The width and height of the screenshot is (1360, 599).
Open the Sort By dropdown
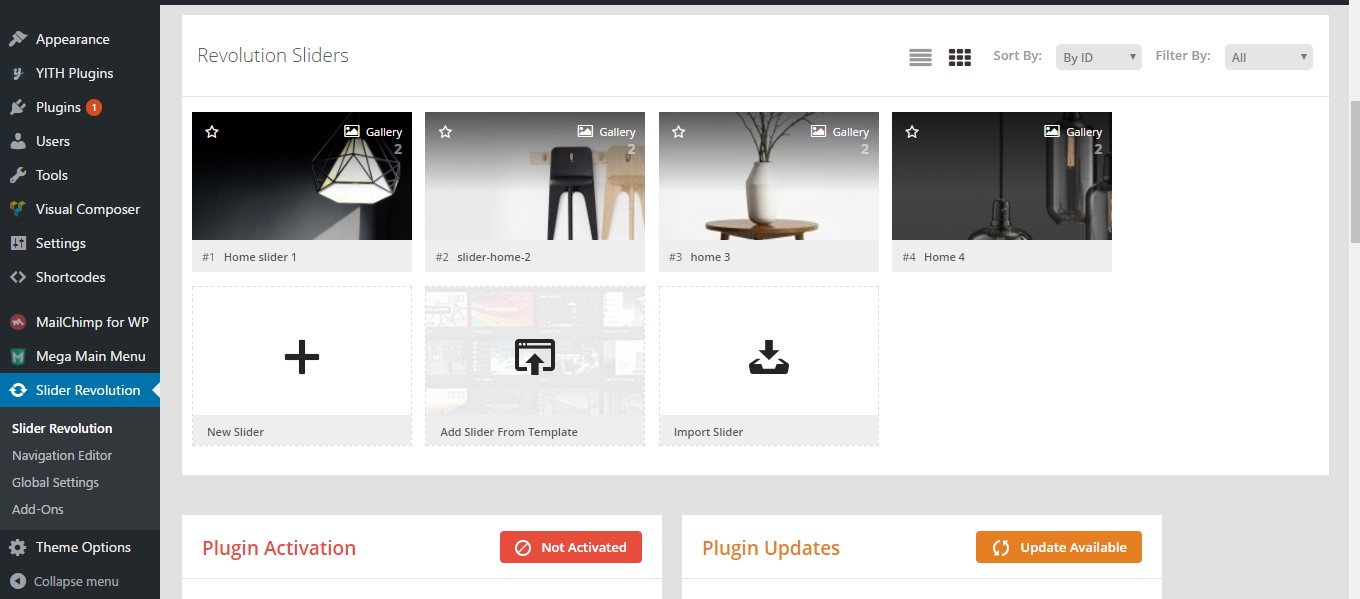(1097, 57)
